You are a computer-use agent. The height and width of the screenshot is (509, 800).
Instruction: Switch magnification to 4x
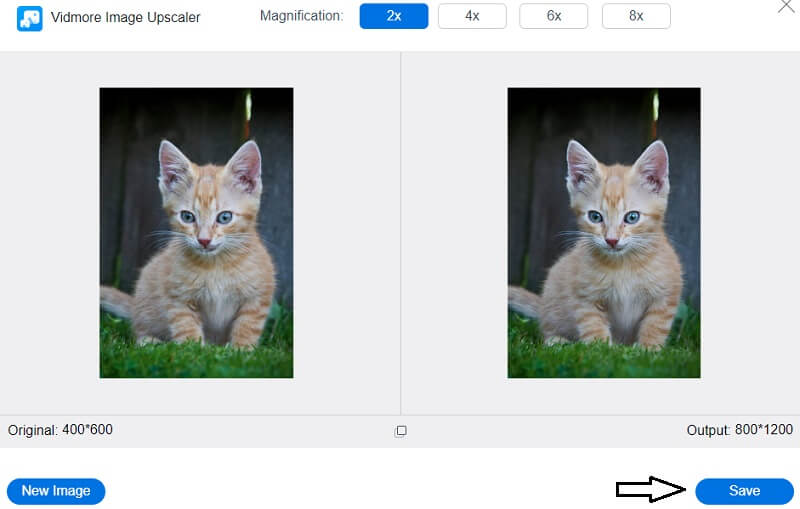(x=472, y=16)
